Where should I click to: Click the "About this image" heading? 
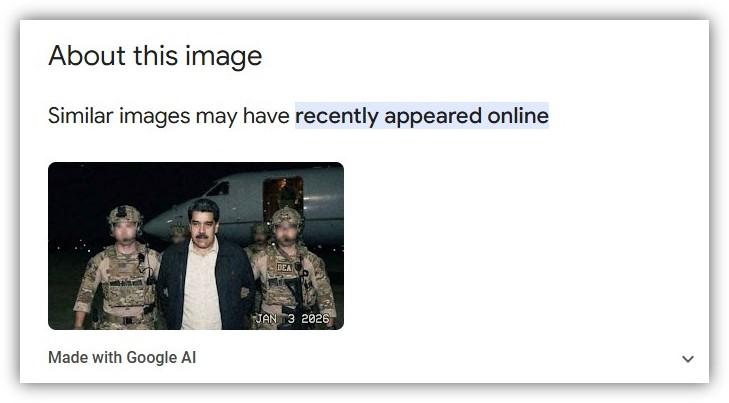point(155,56)
